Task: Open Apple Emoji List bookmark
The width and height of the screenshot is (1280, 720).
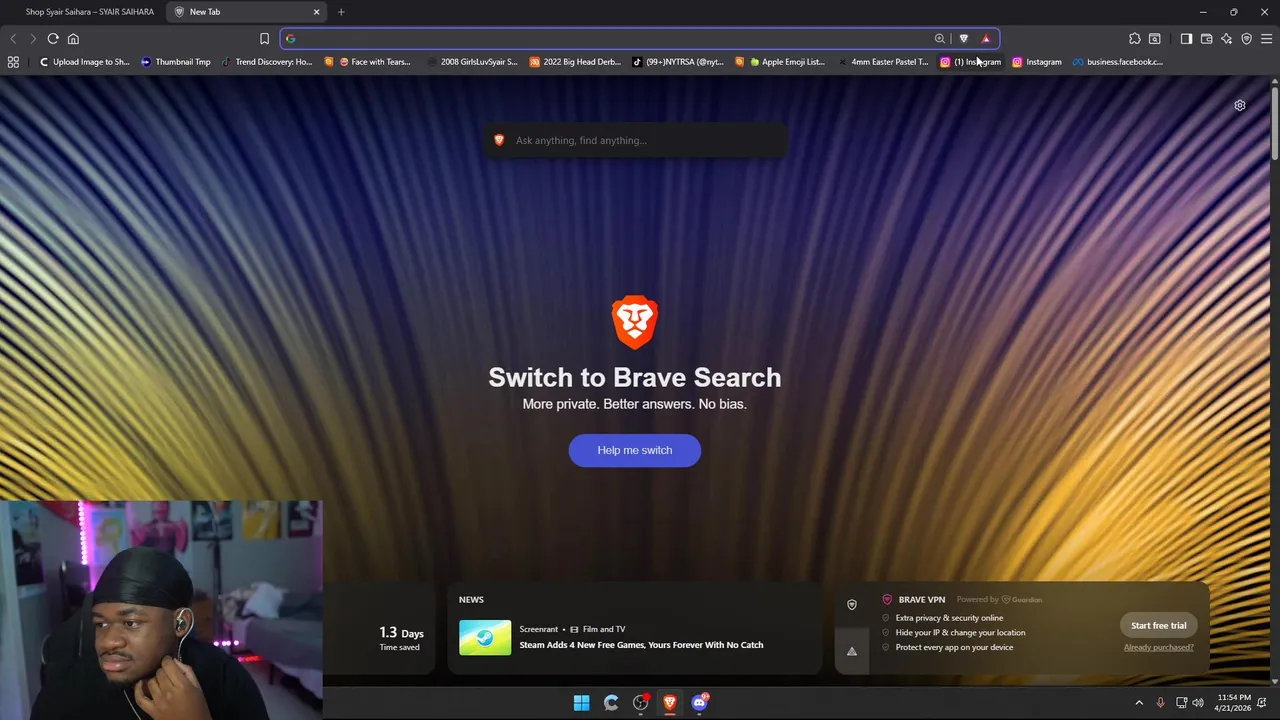Action: point(780,62)
